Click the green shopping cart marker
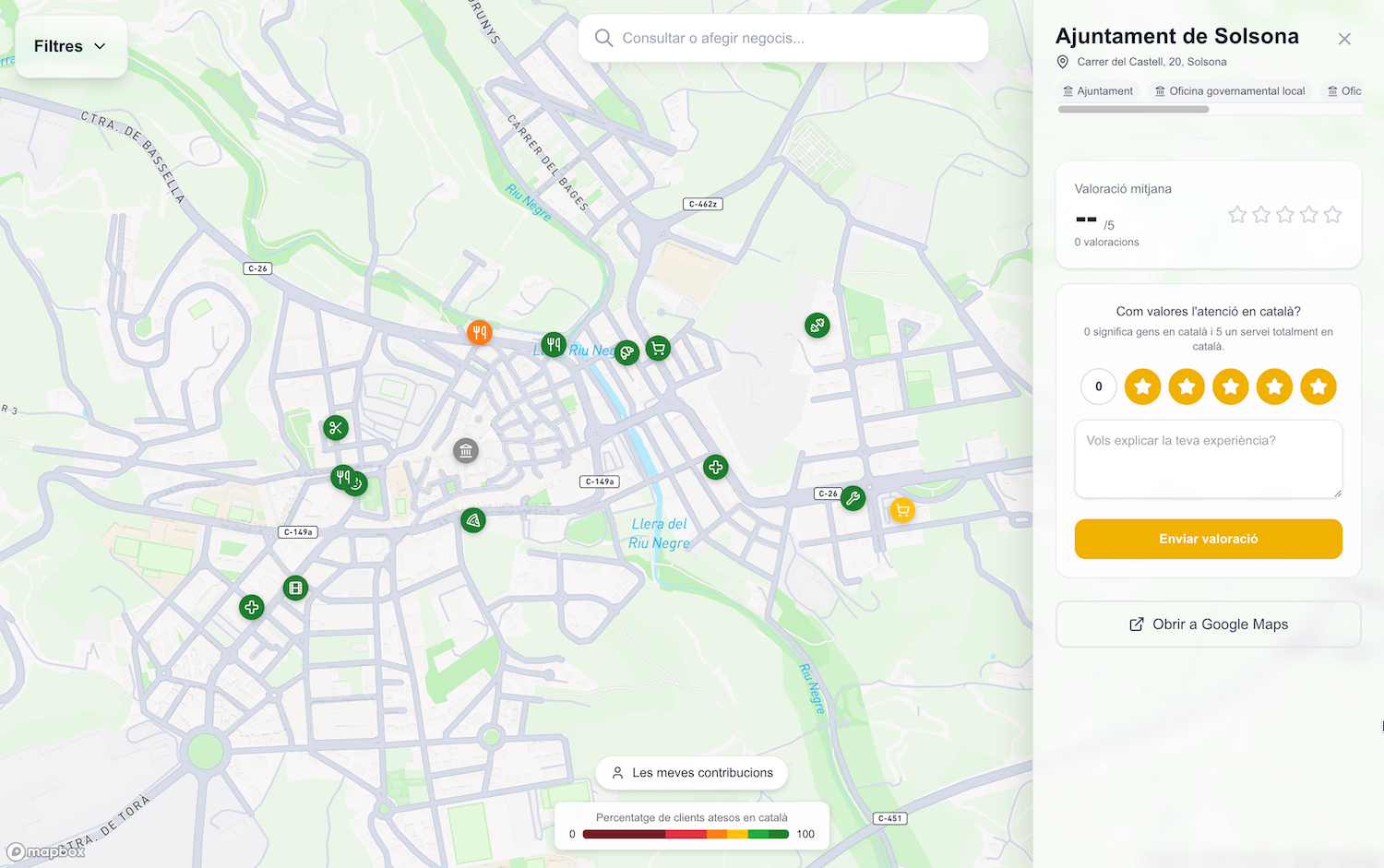Screen dimensions: 1384x868 pyautogui.click(x=658, y=349)
